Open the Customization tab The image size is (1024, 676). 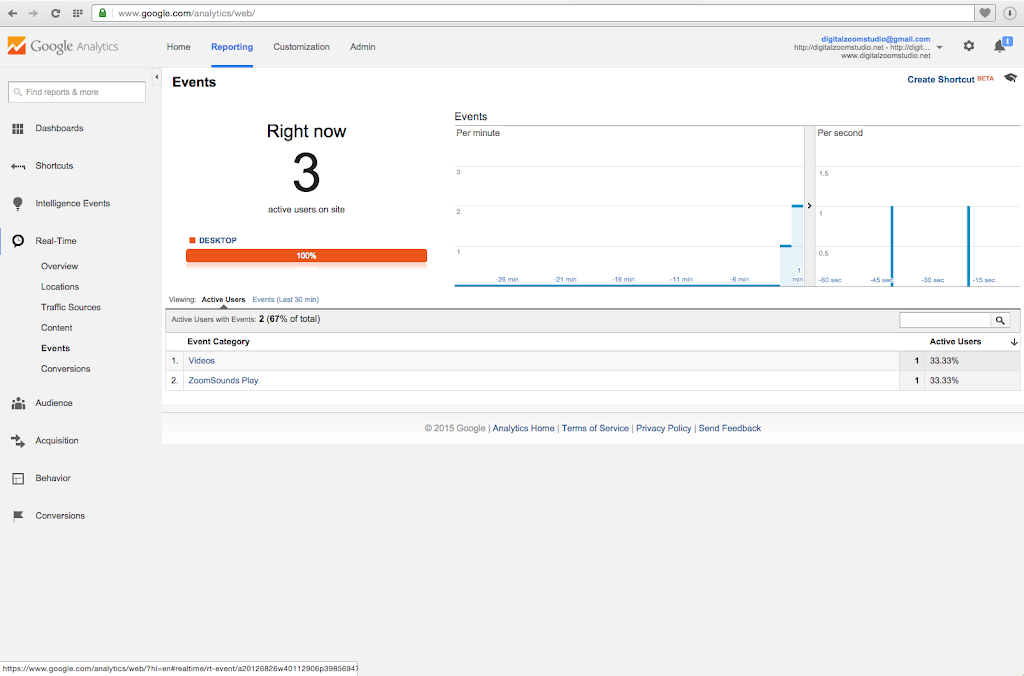(301, 47)
